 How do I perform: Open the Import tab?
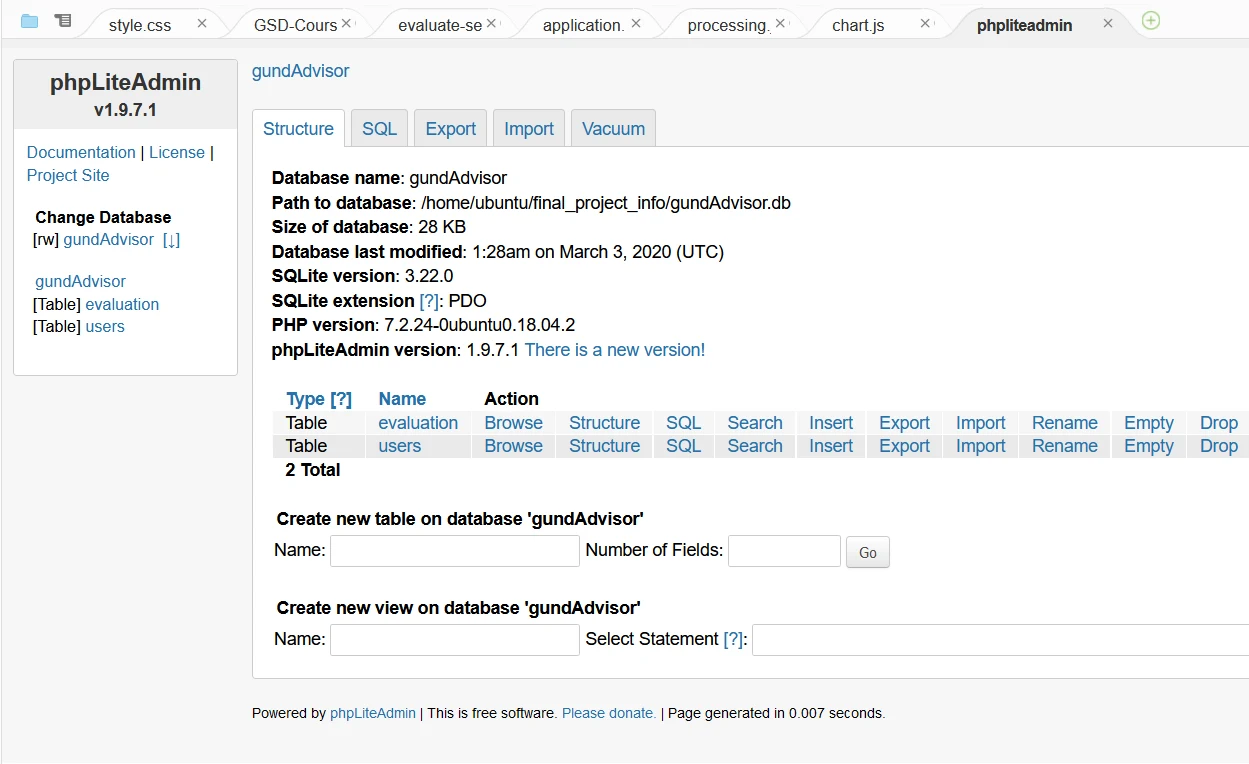(x=529, y=129)
